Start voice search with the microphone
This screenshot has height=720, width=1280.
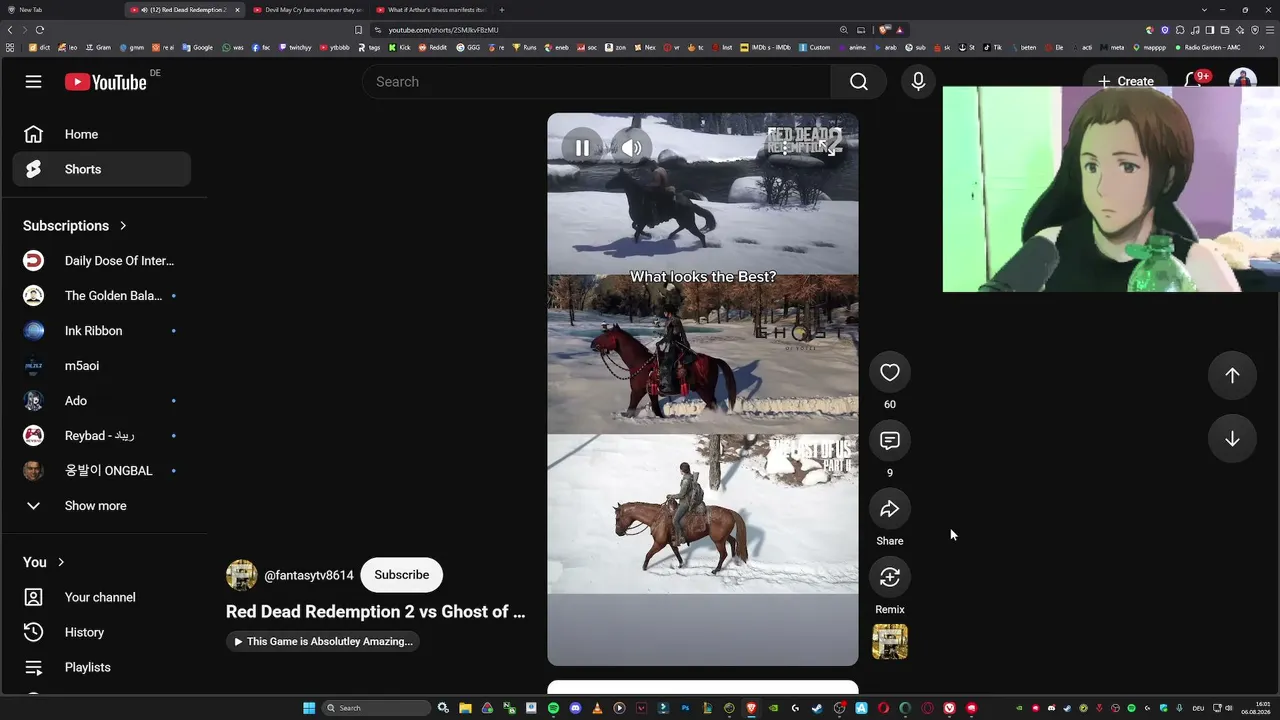click(x=918, y=82)
